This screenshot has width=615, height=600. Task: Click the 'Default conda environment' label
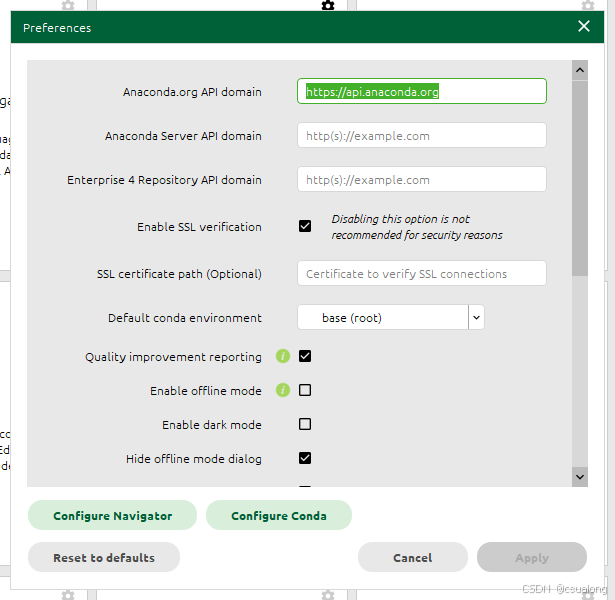click(x=184, y=318)
